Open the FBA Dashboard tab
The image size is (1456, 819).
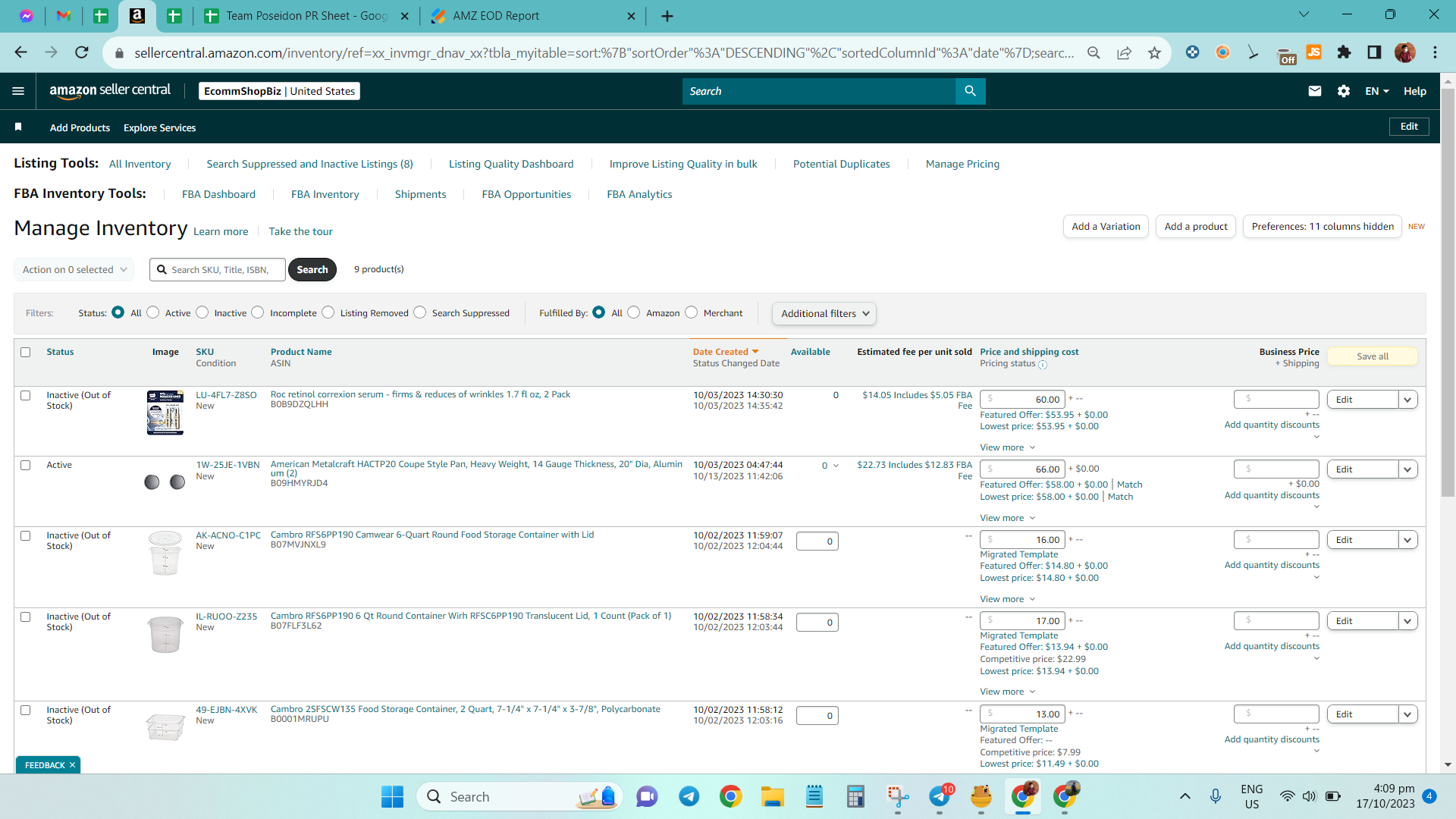pos(218,194)
